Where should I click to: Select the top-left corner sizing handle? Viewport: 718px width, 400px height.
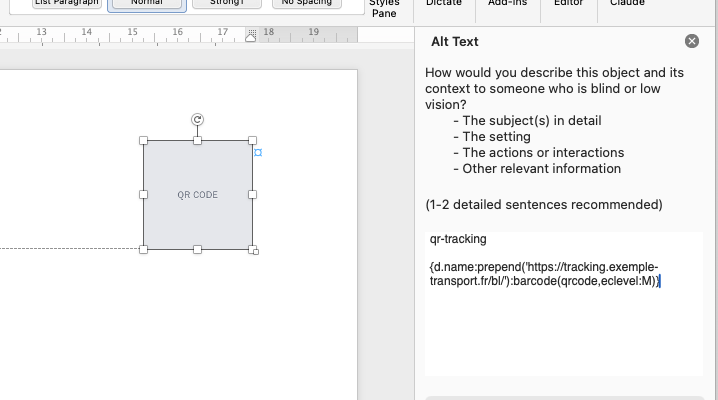click(x=143, y=141)
